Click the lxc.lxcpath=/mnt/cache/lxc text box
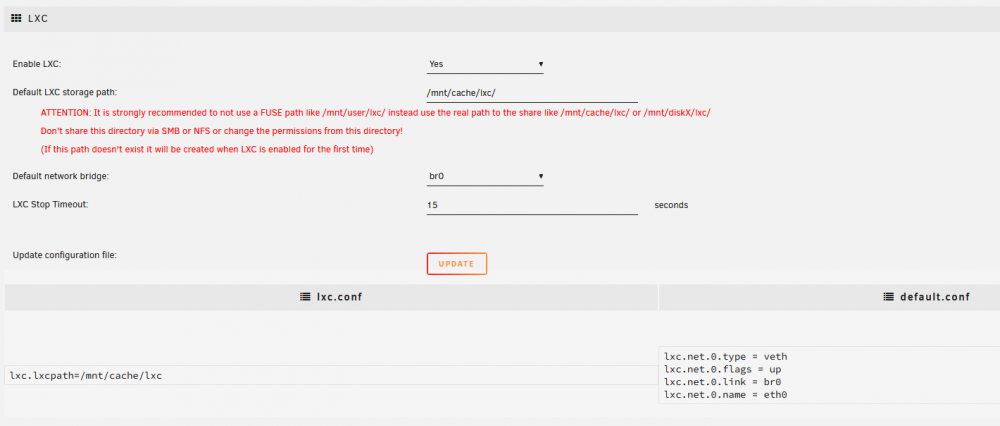1000x426 pixels. coord(330,375)
